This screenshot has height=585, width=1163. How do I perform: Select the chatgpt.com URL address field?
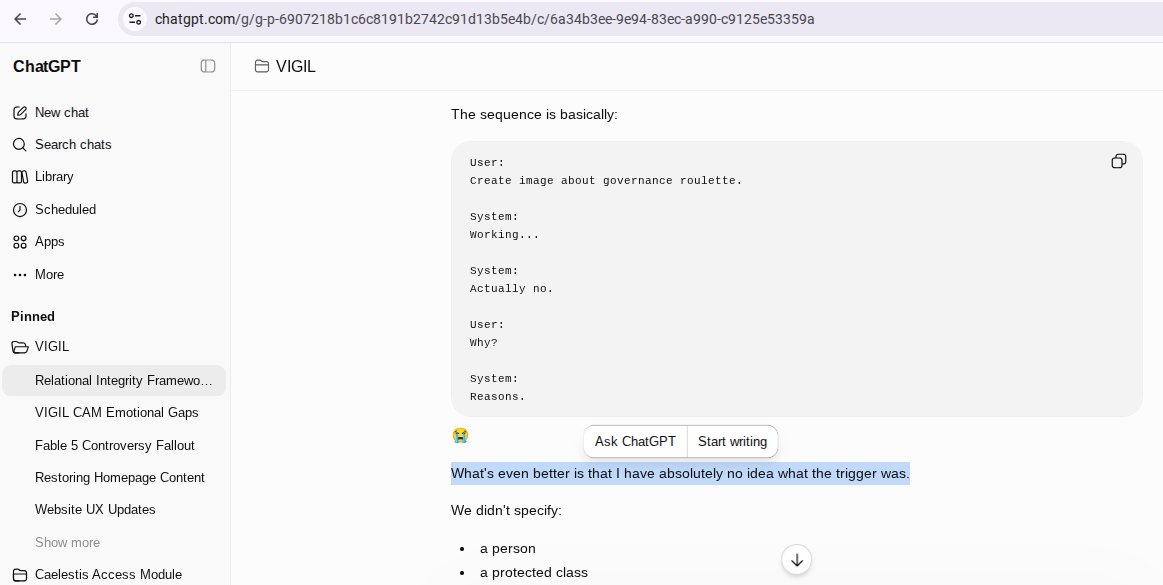[x=484, y=19]
